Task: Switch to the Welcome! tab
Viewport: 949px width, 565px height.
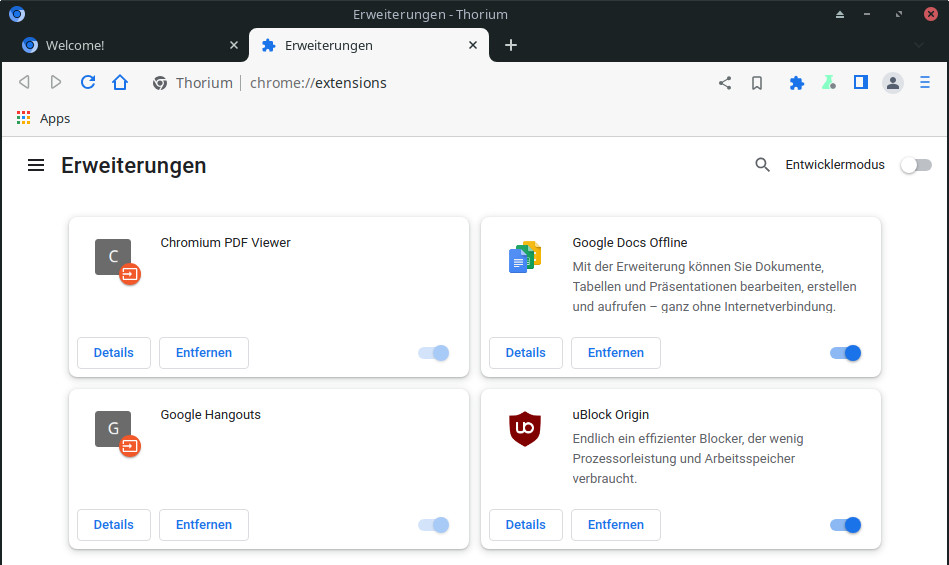Action: tap(125, 45)
